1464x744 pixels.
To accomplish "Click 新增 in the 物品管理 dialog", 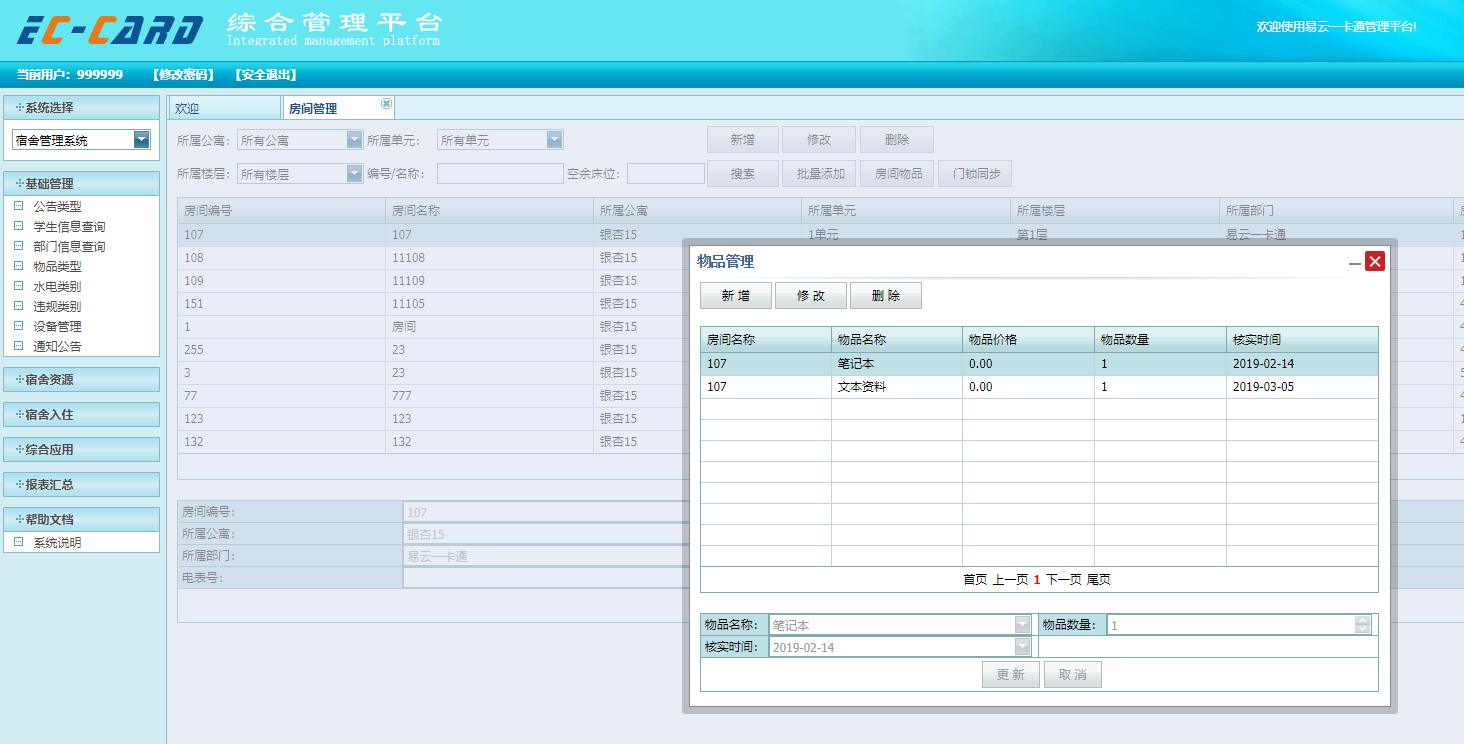I will pos(736,296).
